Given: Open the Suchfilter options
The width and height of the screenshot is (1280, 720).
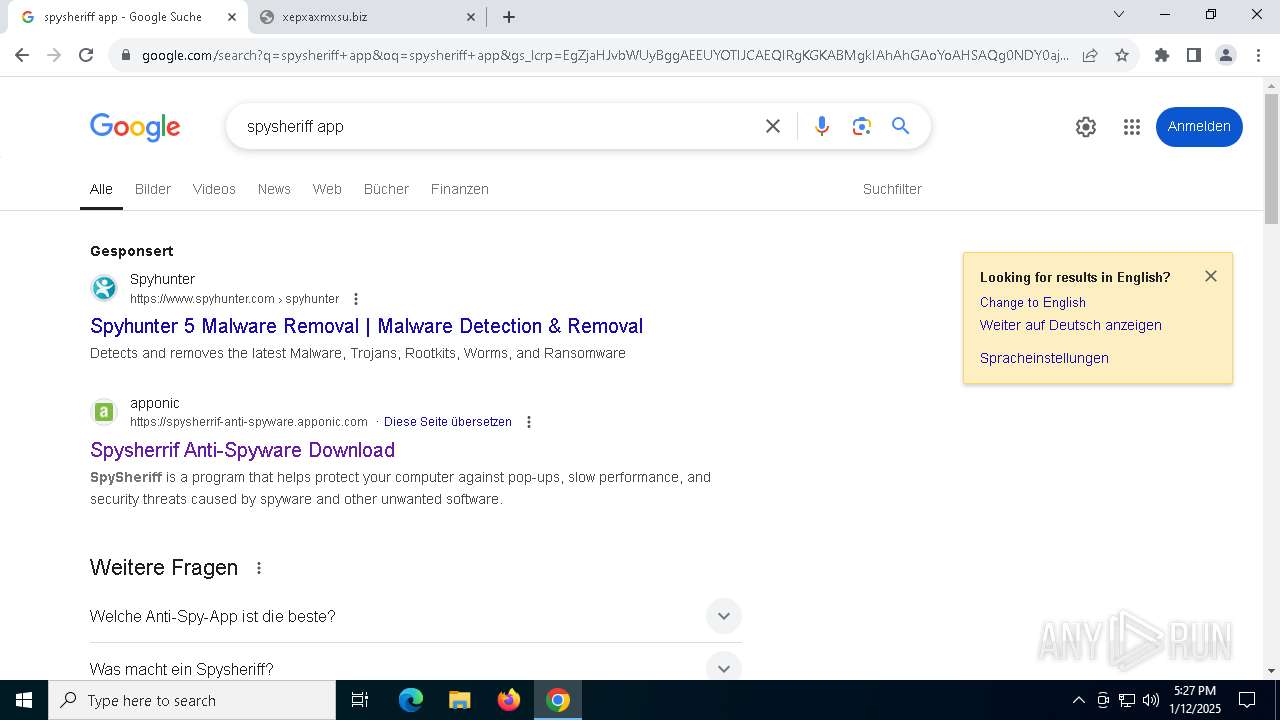Looking at the screenshot, I should (x=892, y=189).
